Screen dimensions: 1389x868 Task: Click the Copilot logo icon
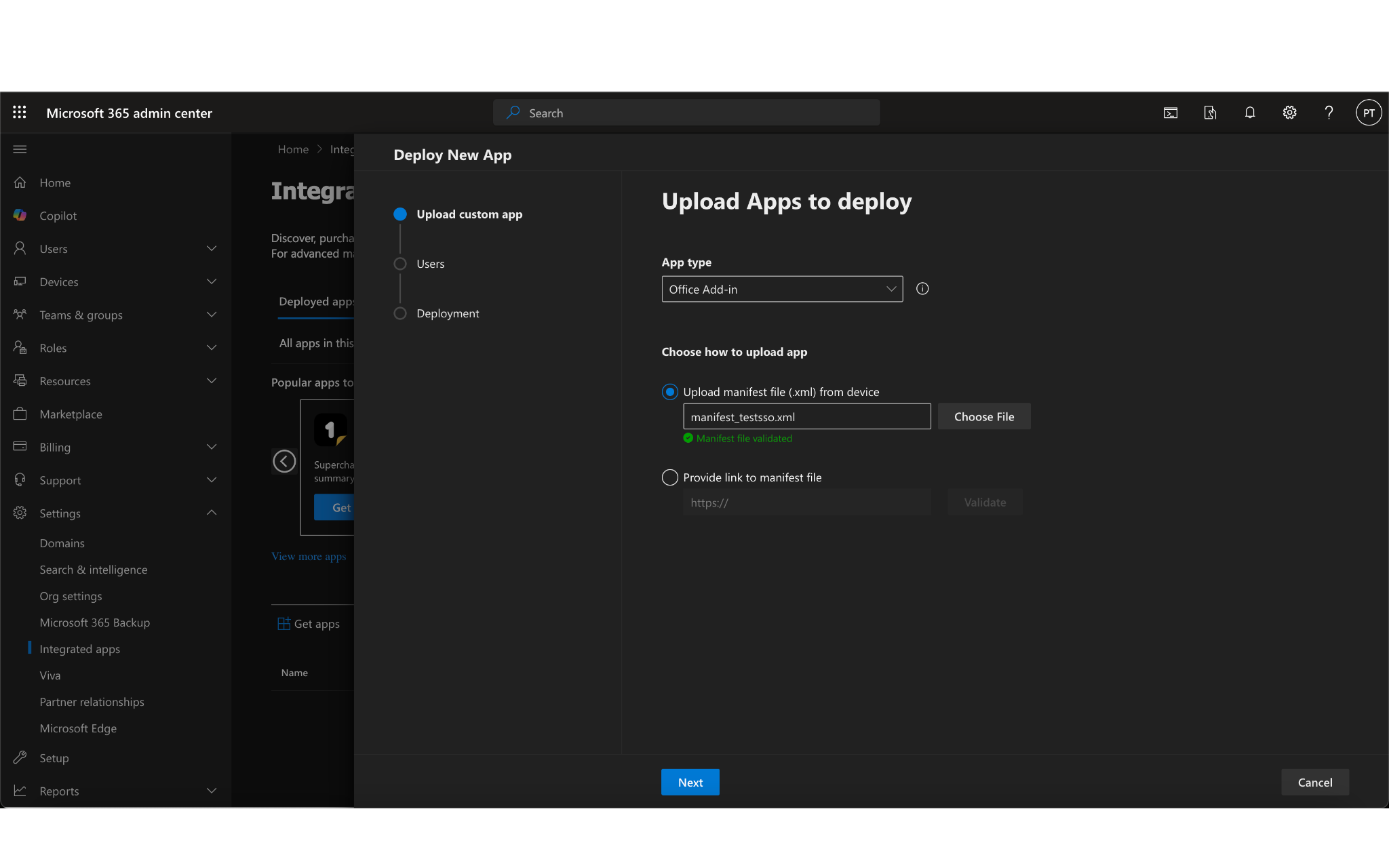[20, 216]
